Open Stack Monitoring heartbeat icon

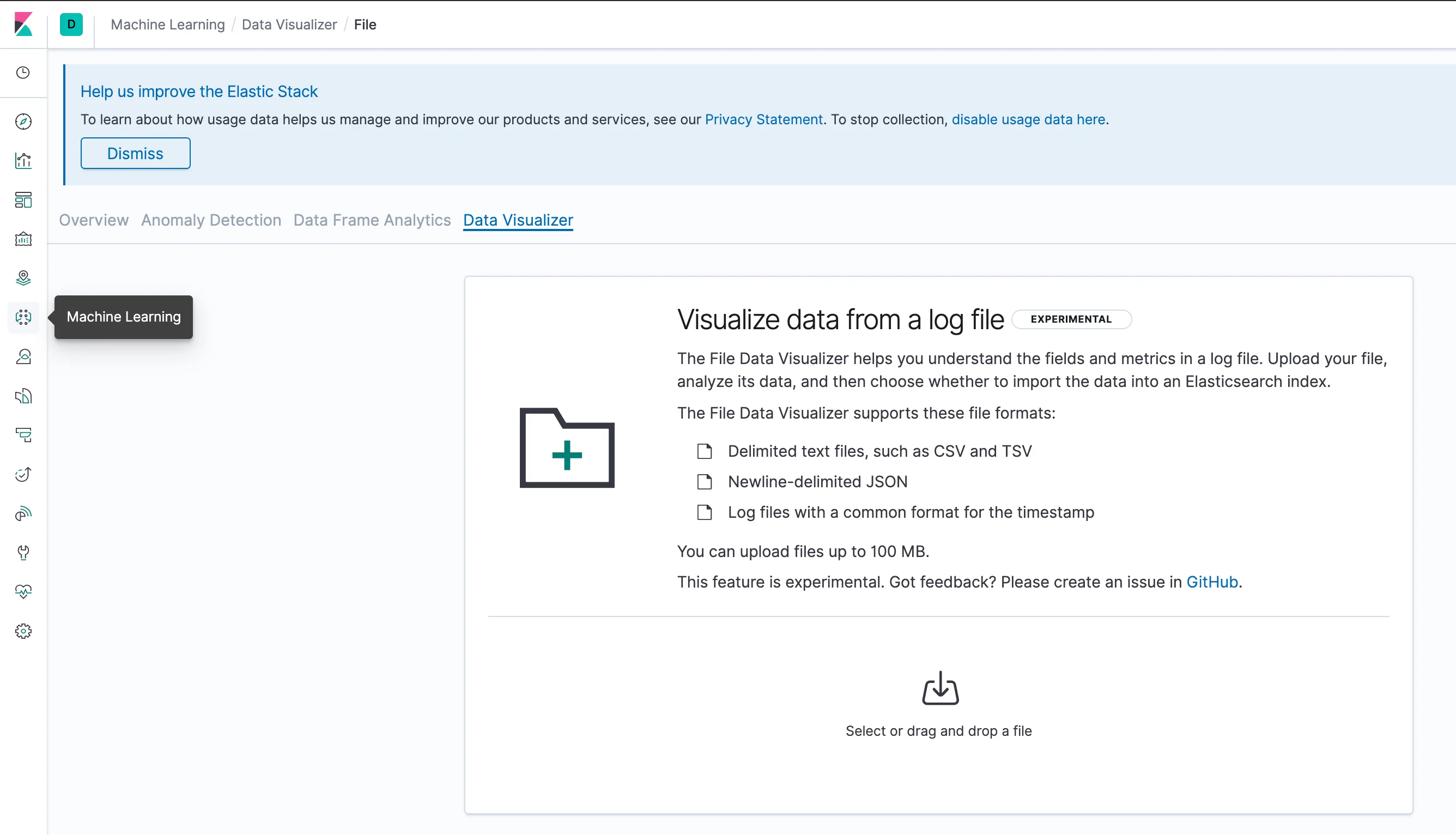click(x=23, y=591)
